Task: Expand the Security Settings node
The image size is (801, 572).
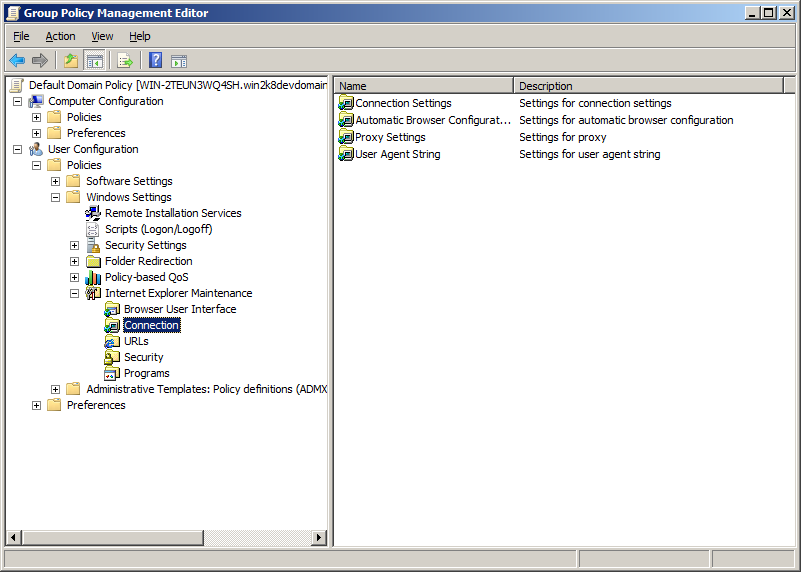Action: pos(75,245)
